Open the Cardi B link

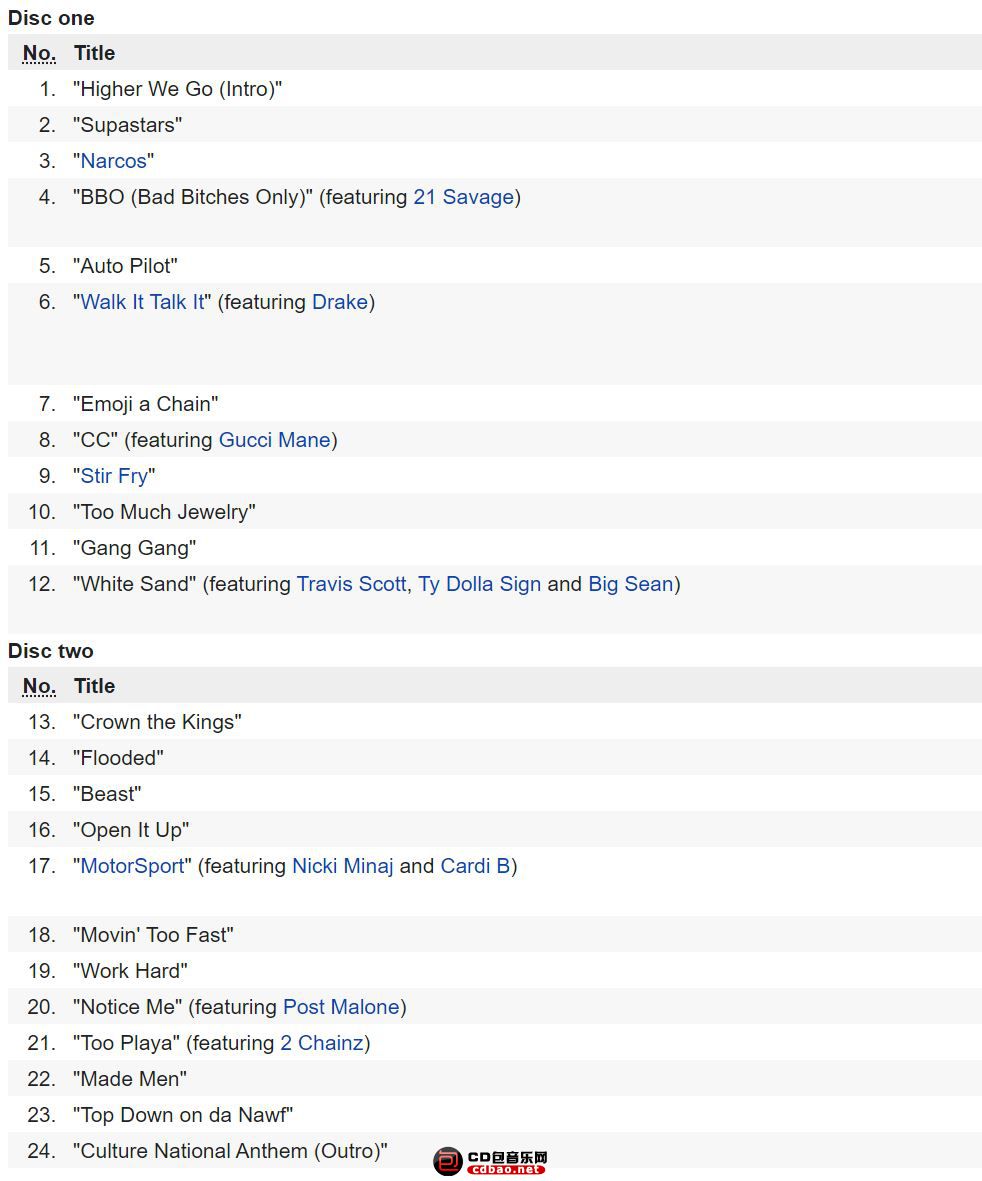click(x=475, y=866)
